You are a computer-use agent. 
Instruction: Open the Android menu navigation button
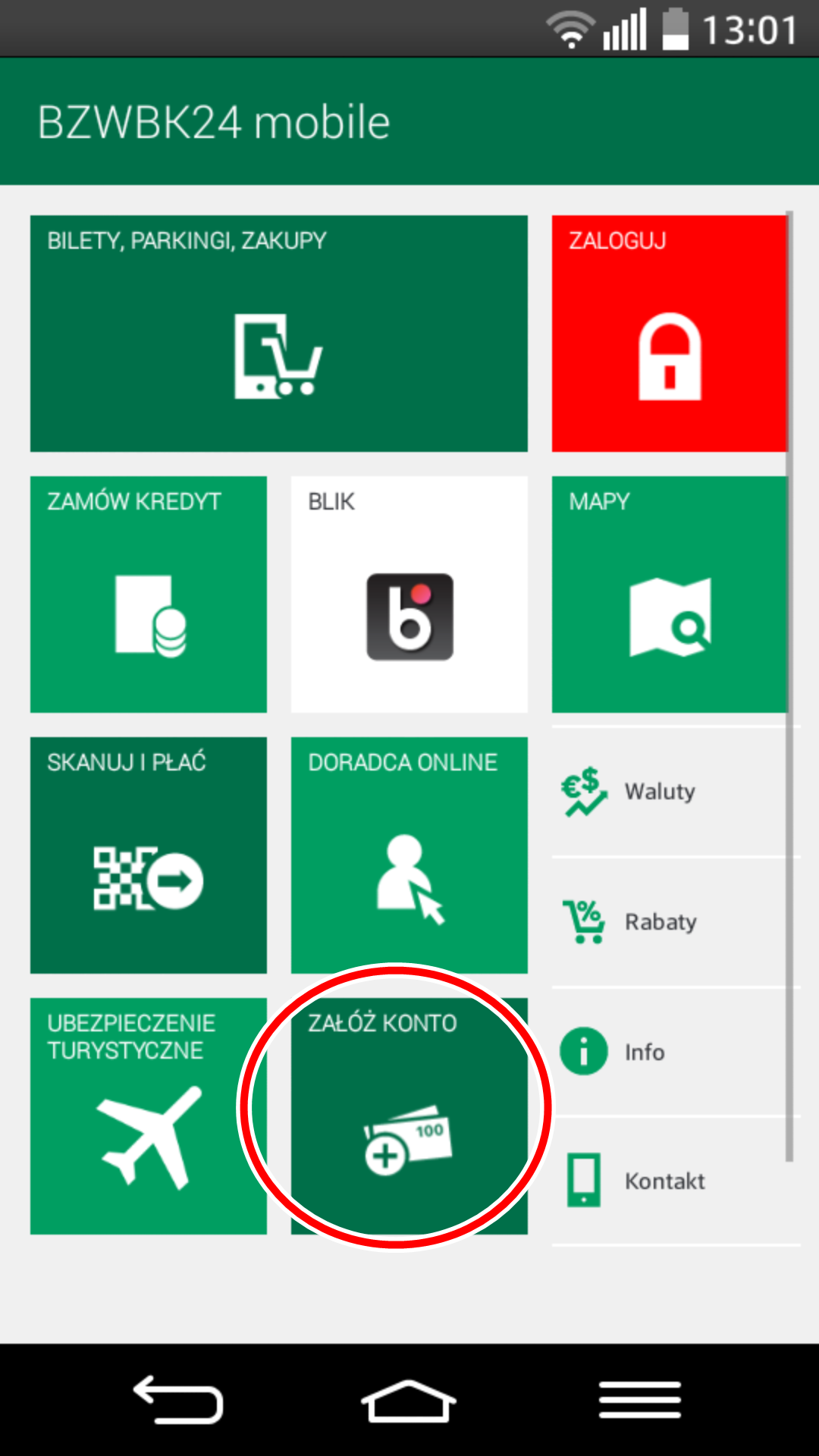click(x=640, y=1399)
